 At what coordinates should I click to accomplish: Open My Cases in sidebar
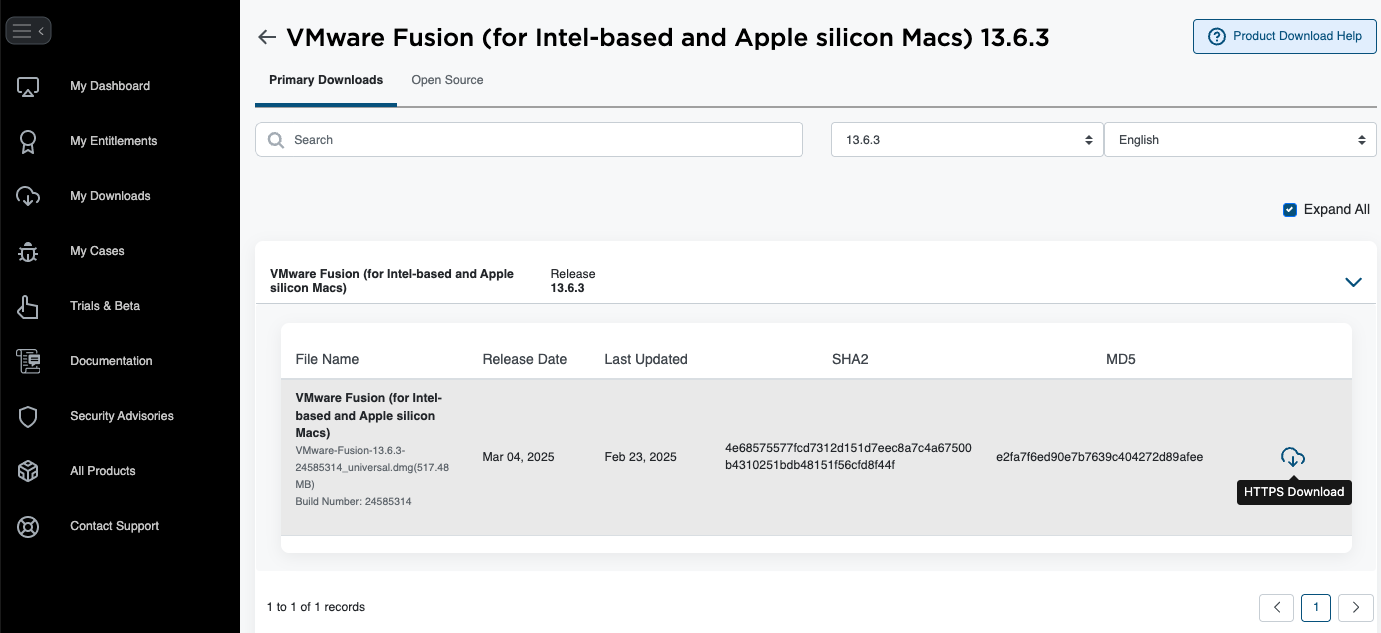tap(97, 251)
